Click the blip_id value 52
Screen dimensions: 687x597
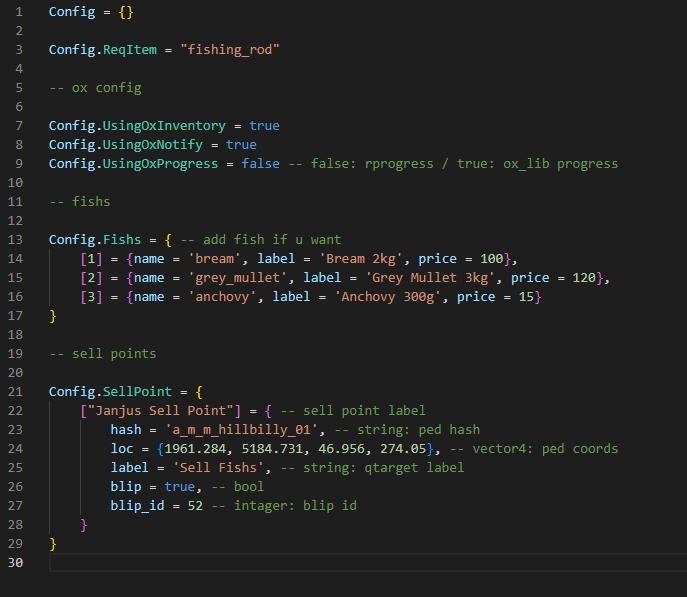[195, 506]
